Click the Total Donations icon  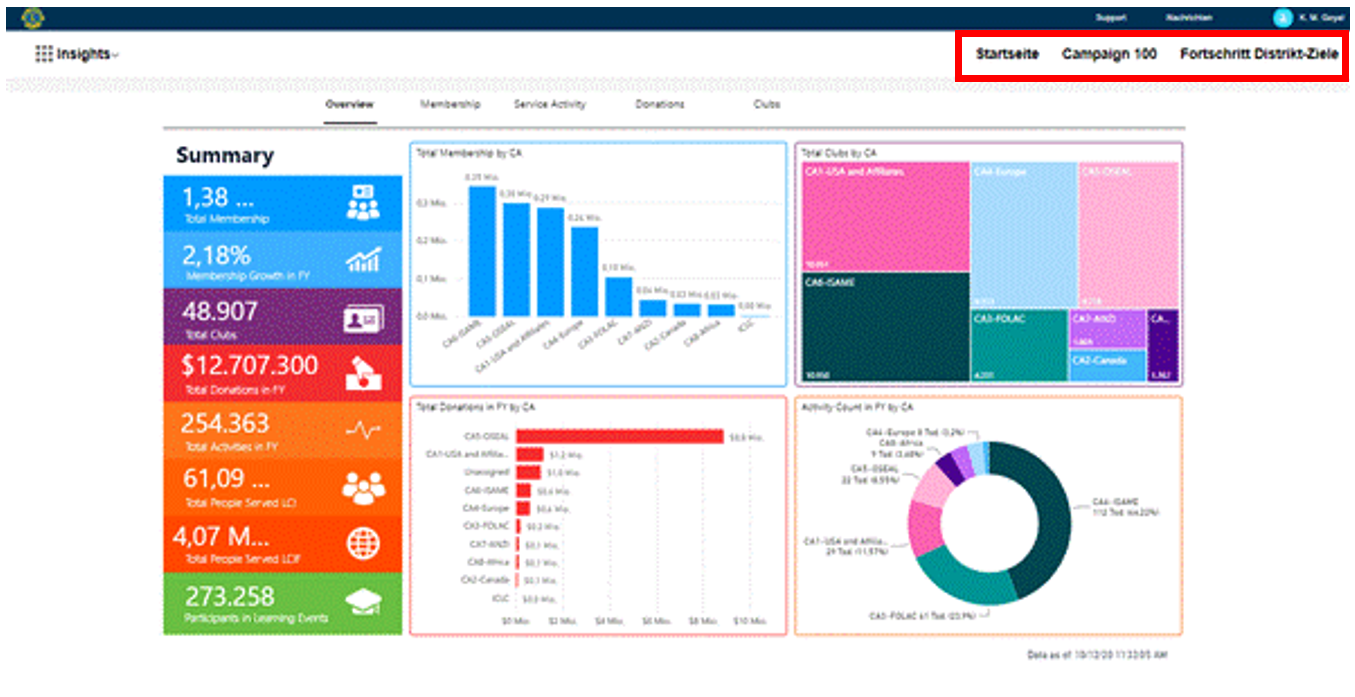[362, 377]
